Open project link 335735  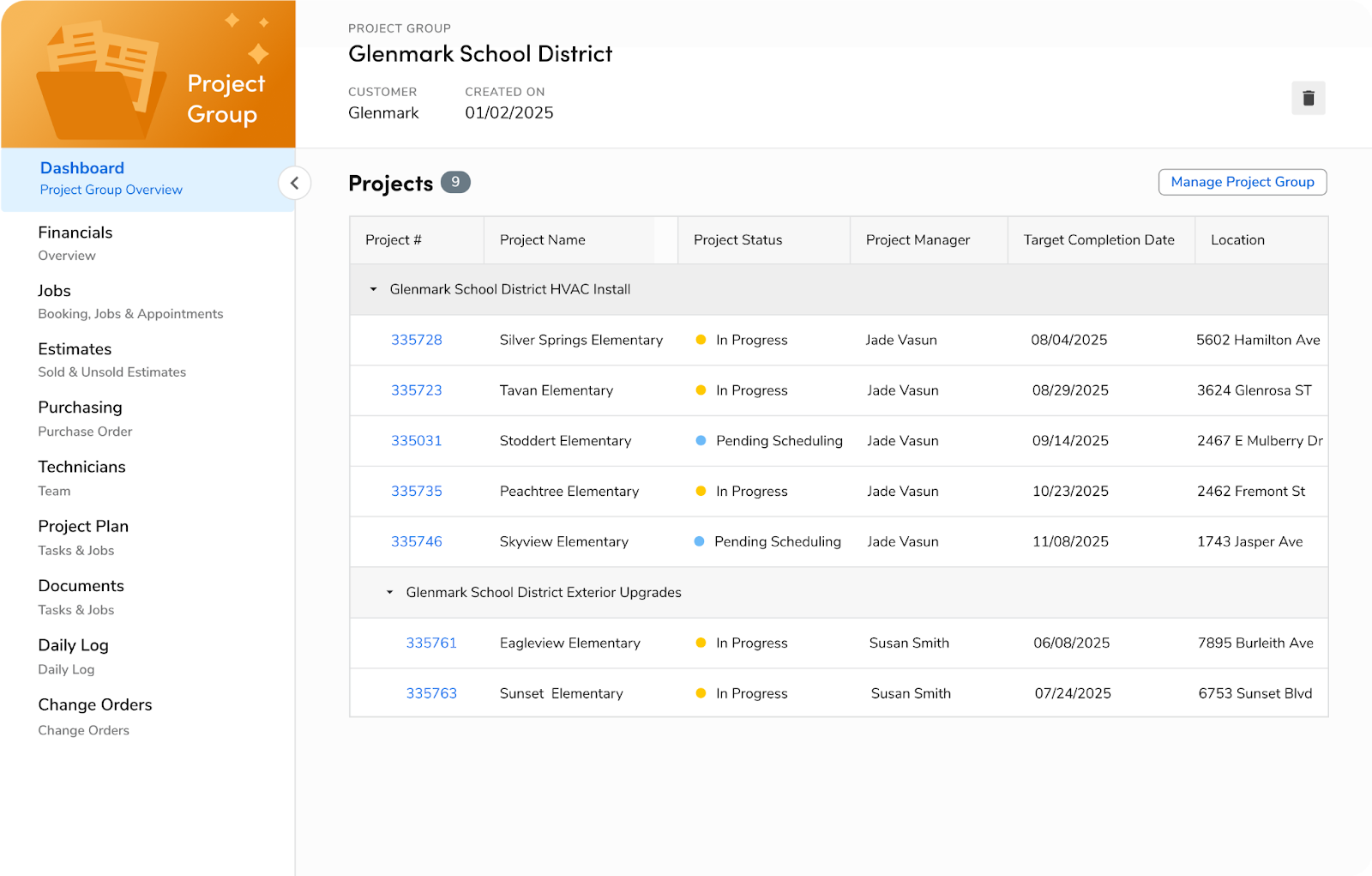pyautogui.click(x=417, y=492)
